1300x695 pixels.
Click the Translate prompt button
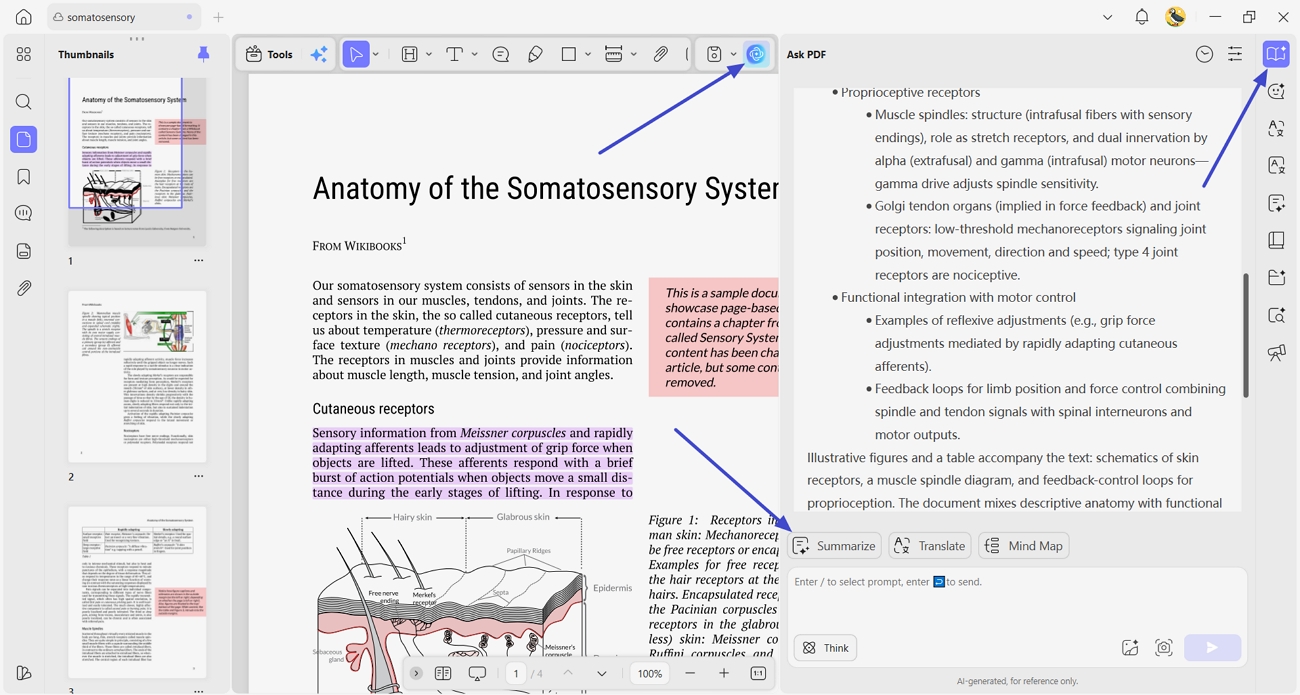[x=930, y=546]
